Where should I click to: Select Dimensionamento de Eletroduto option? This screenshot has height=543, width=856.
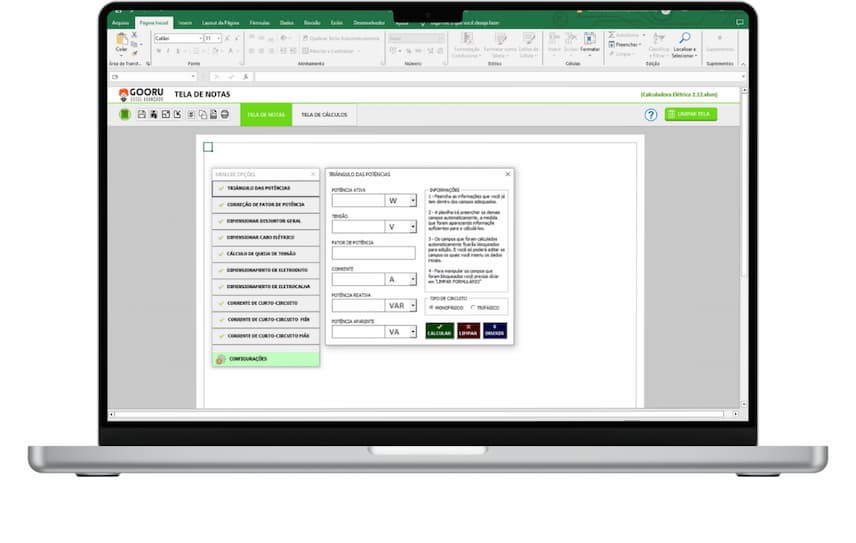point(266,270)
